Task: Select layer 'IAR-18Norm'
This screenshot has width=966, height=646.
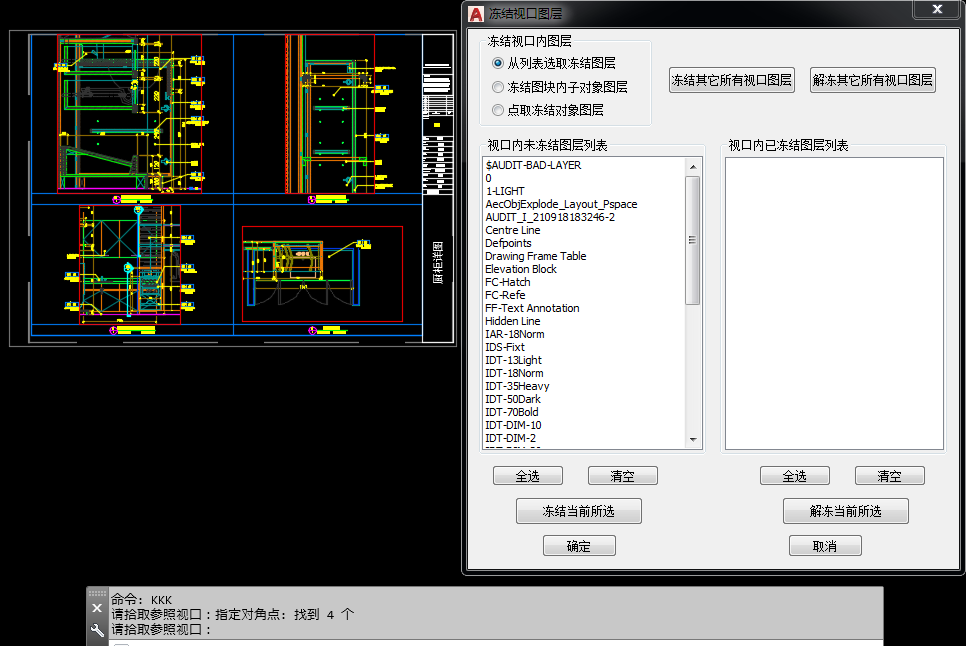Action: coord(585,334)
